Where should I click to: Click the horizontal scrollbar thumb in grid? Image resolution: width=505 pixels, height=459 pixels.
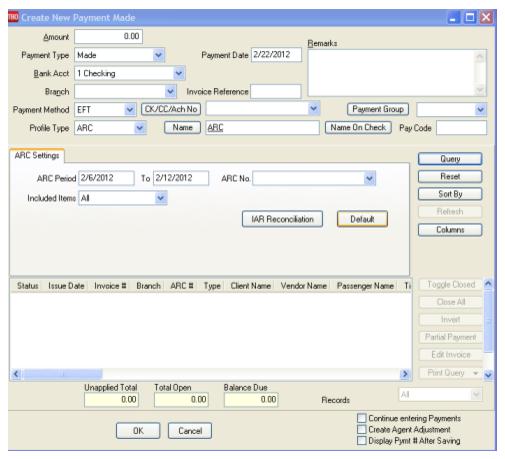(63, 374)
